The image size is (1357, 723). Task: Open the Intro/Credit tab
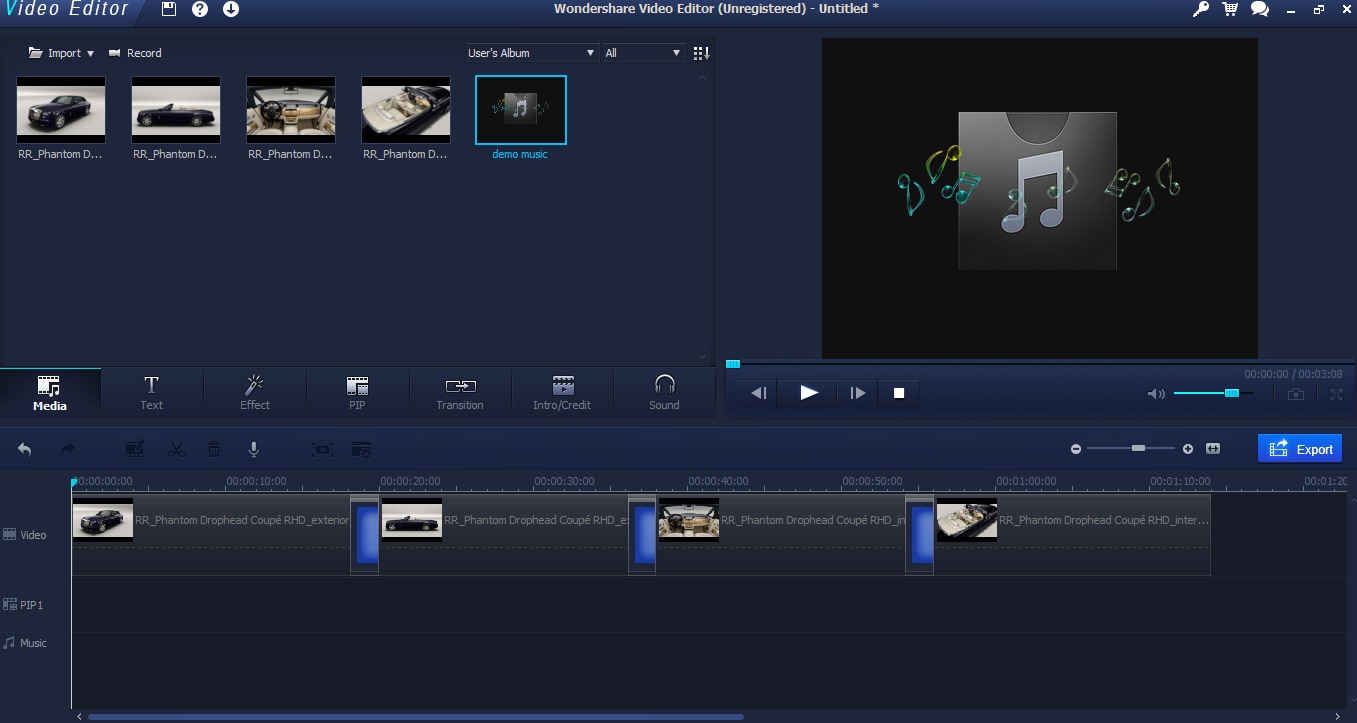pos(562,392)
